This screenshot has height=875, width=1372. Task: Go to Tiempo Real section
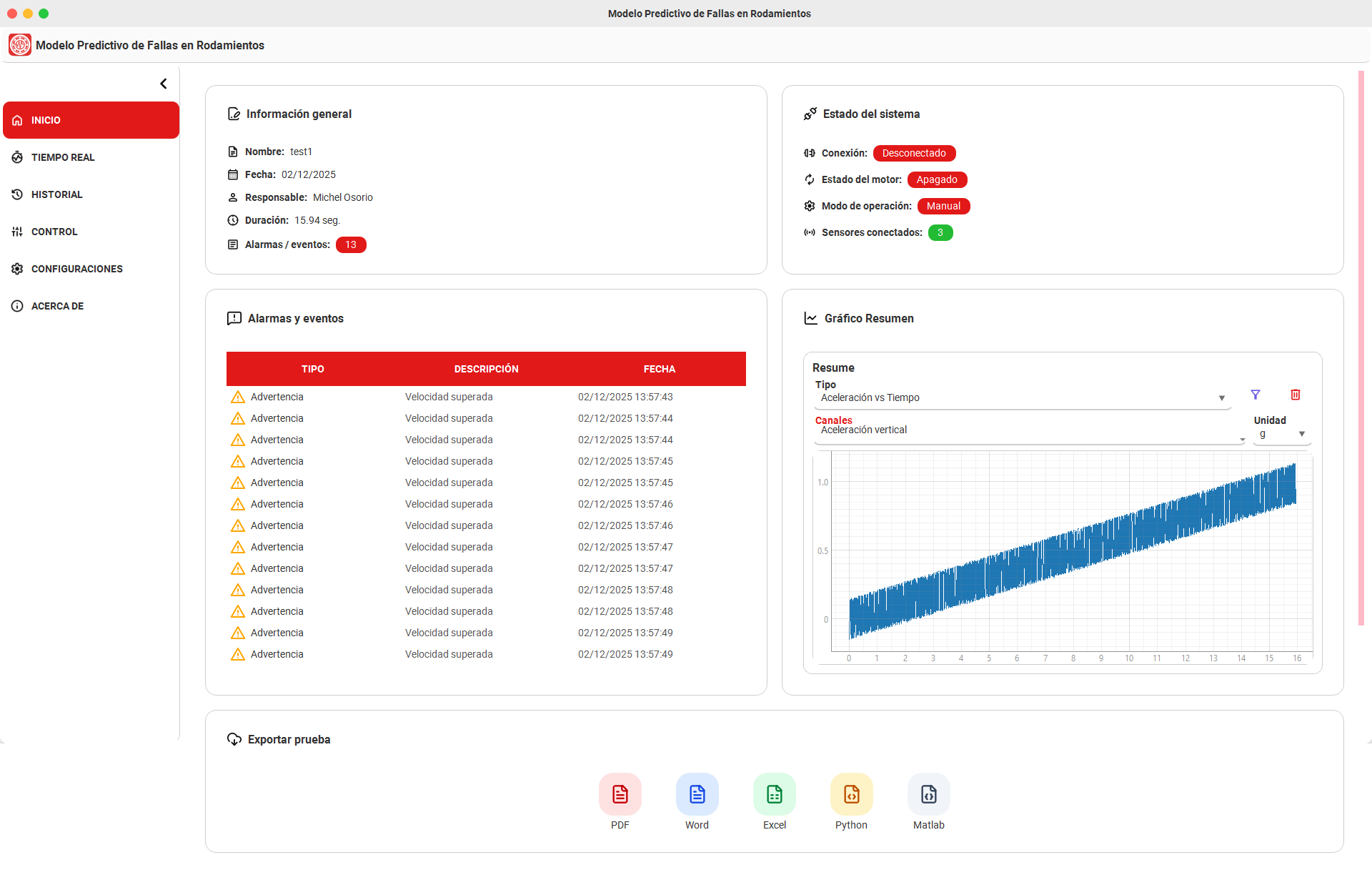[63, 157]
